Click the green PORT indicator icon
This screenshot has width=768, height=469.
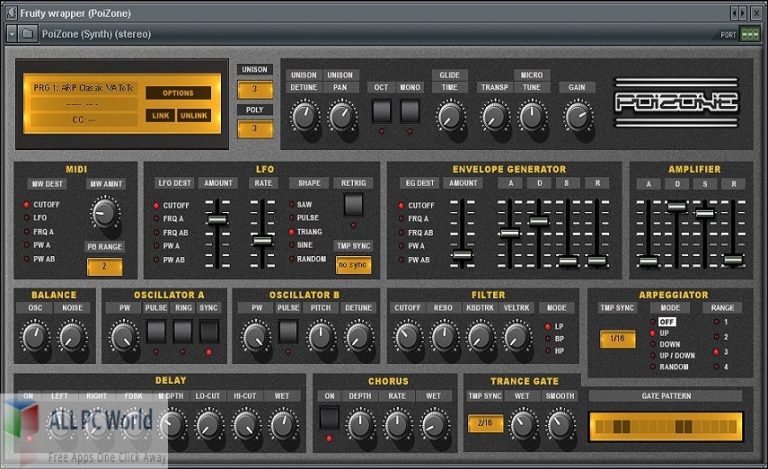tap(750, 34)
